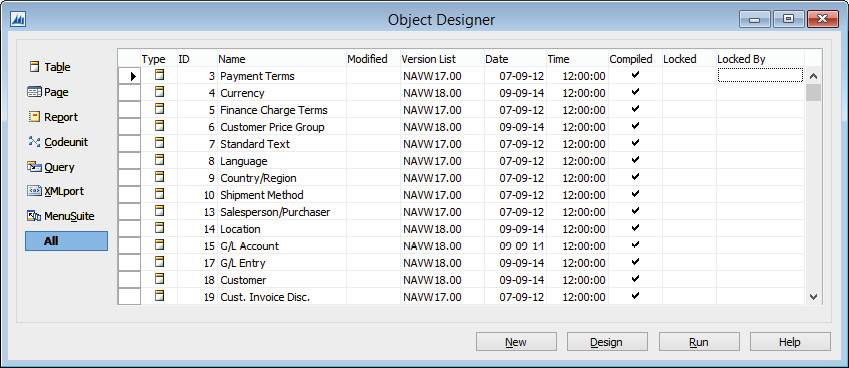Click the Dynamics NAV icon in the title bar
Viewport: 849px width, 368px height.
[19, 20]
